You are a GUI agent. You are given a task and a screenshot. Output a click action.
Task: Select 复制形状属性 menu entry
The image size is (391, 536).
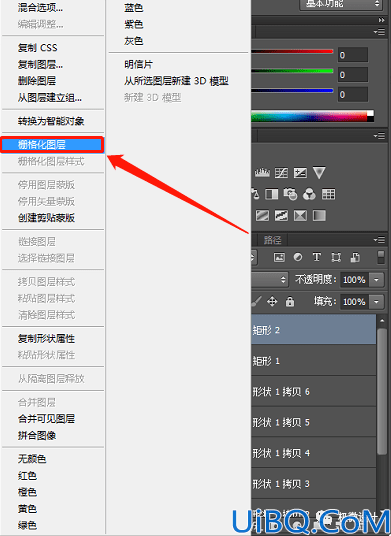[x=46, y=339]
